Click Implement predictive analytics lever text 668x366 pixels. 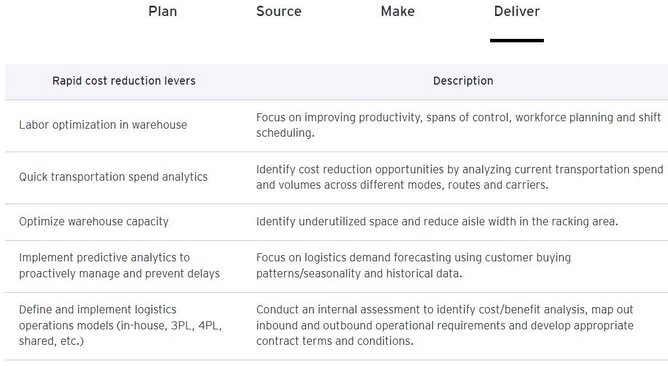pos(119,265)
